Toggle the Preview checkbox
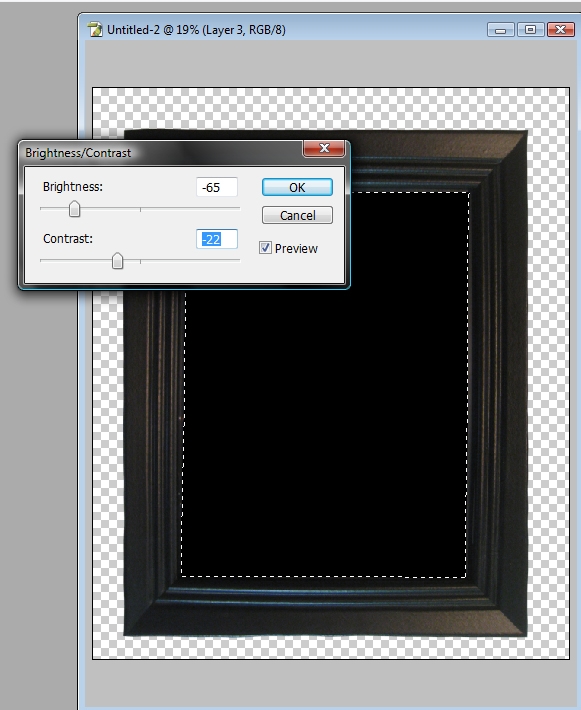The height and width of the screenshot is (710, 581). [x=265, y=248]
